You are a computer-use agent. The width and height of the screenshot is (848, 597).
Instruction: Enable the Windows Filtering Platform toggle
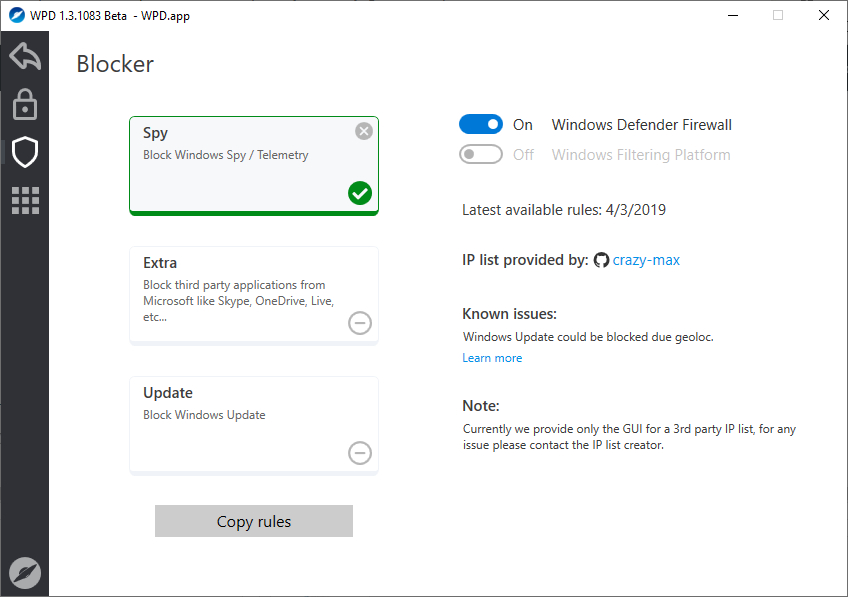(x=481, y=154)
